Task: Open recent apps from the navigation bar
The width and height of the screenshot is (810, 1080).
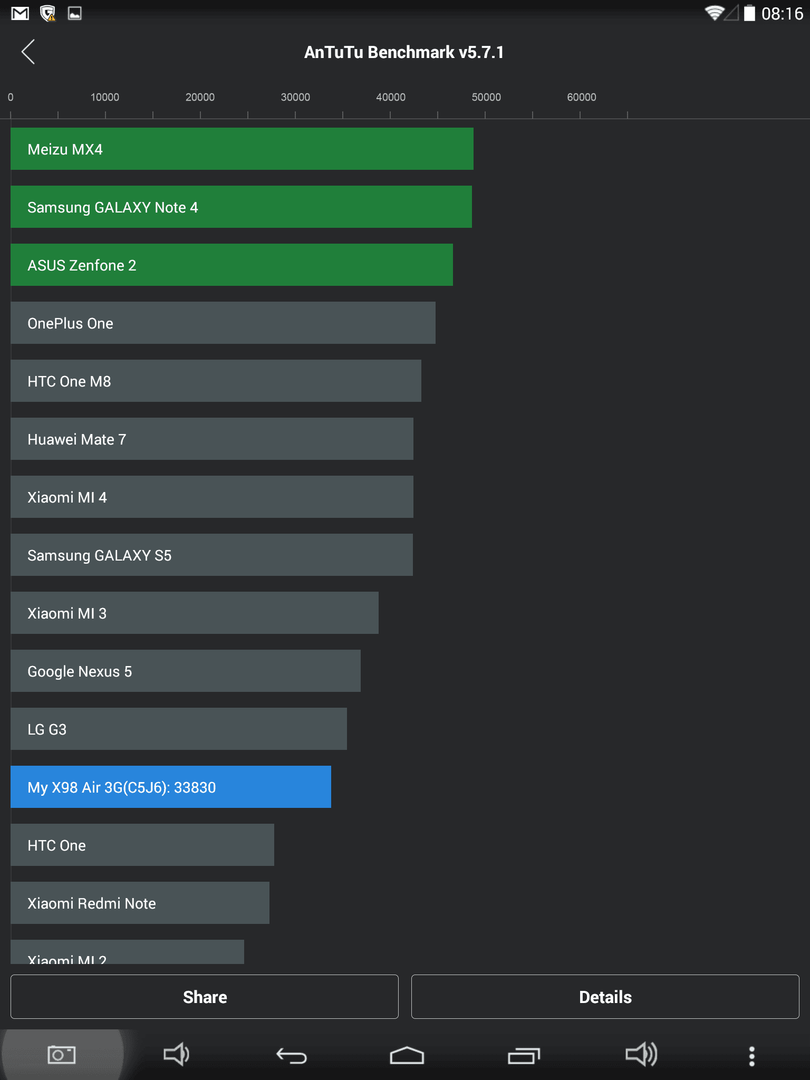Action: pyautogui.click(x=523, y=1055)
